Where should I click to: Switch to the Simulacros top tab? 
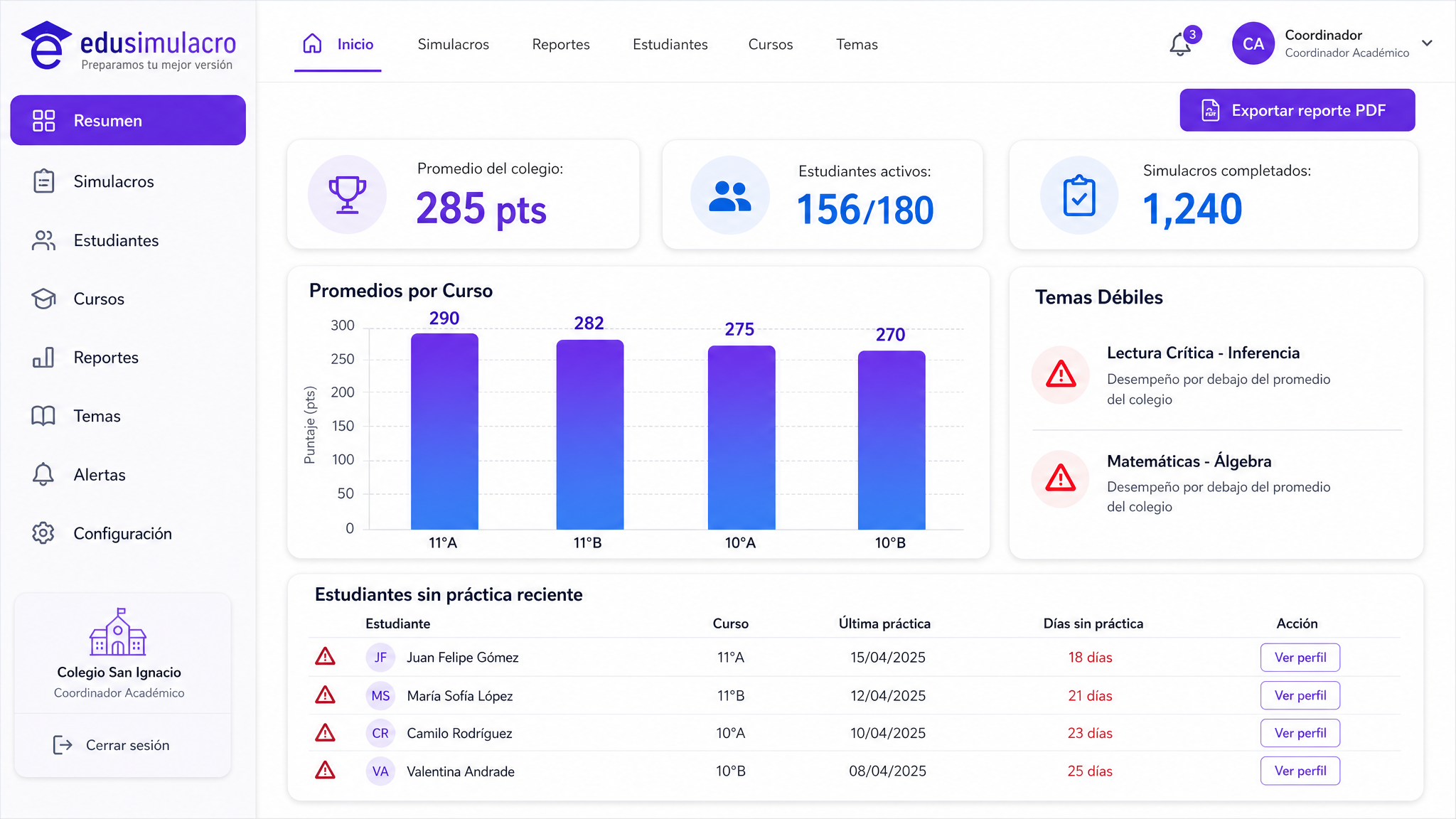(x=454, y=44)
